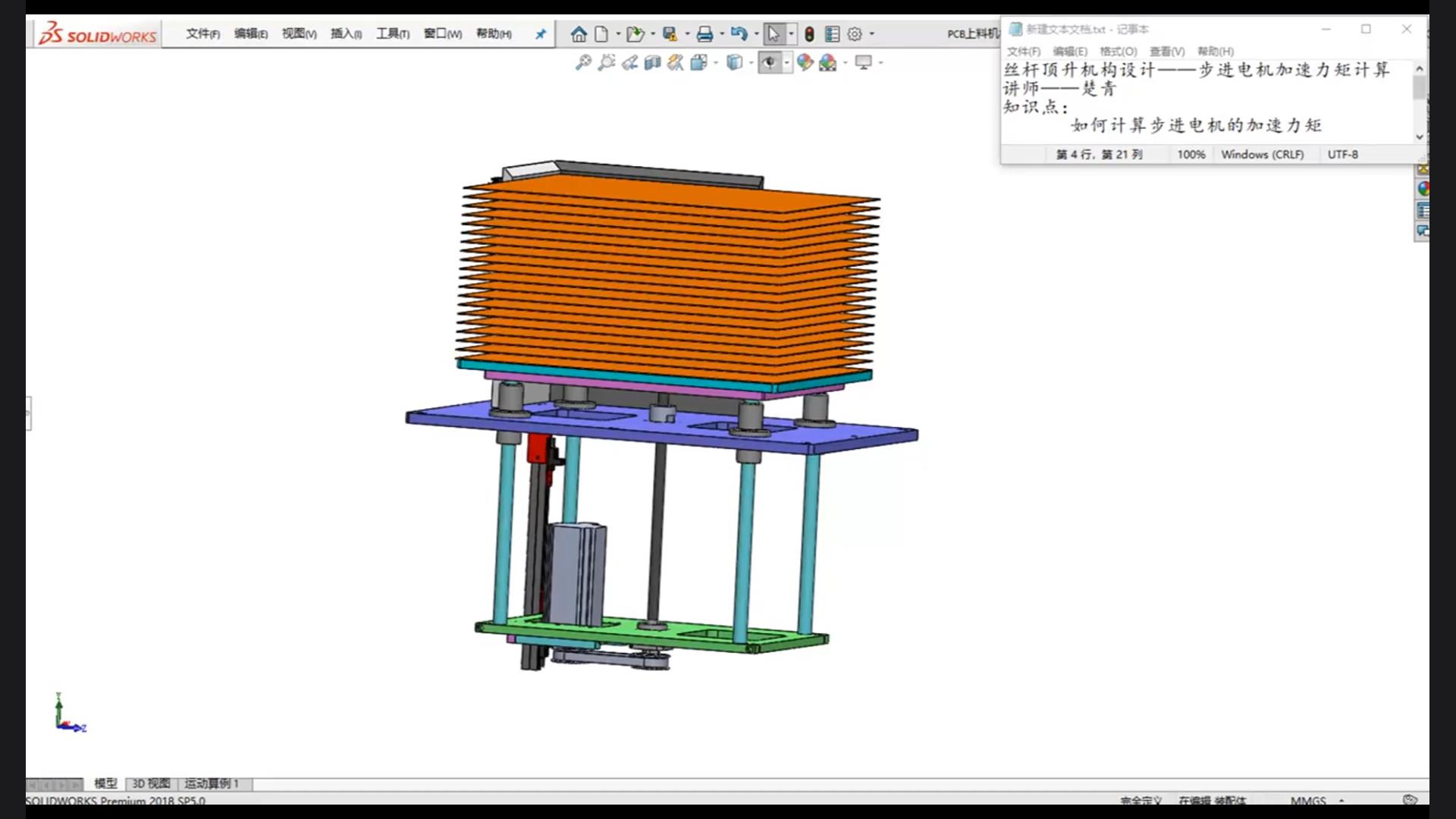Click Apply Scene icon
Viewport: 1456px width, 819px height.
pyautogui.click(x=828, y=63)
